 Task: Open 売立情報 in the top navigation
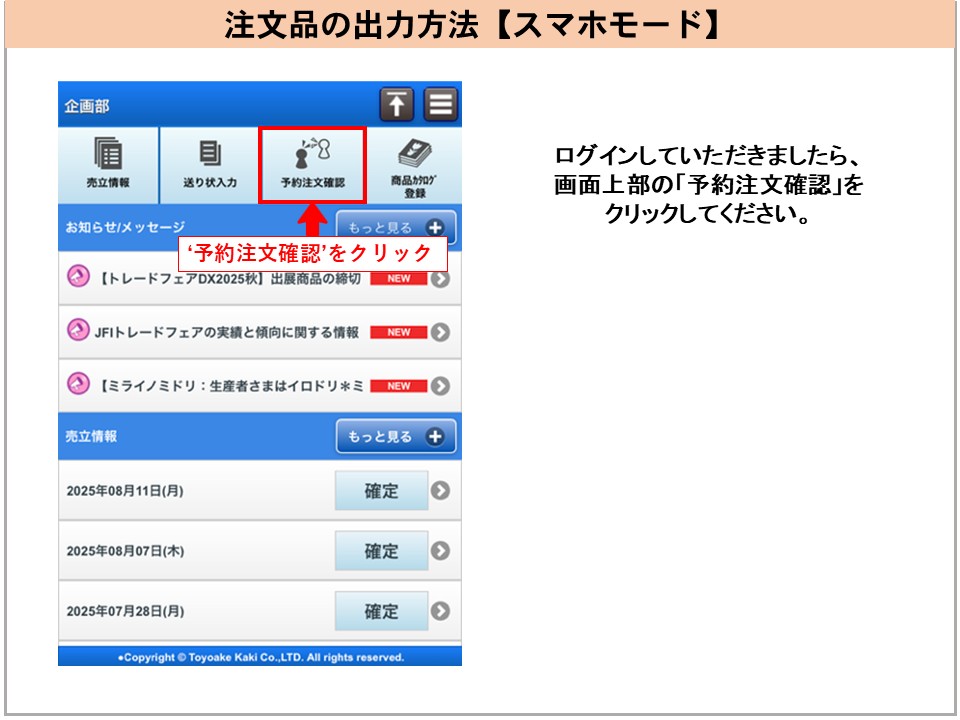pos(108,165)
